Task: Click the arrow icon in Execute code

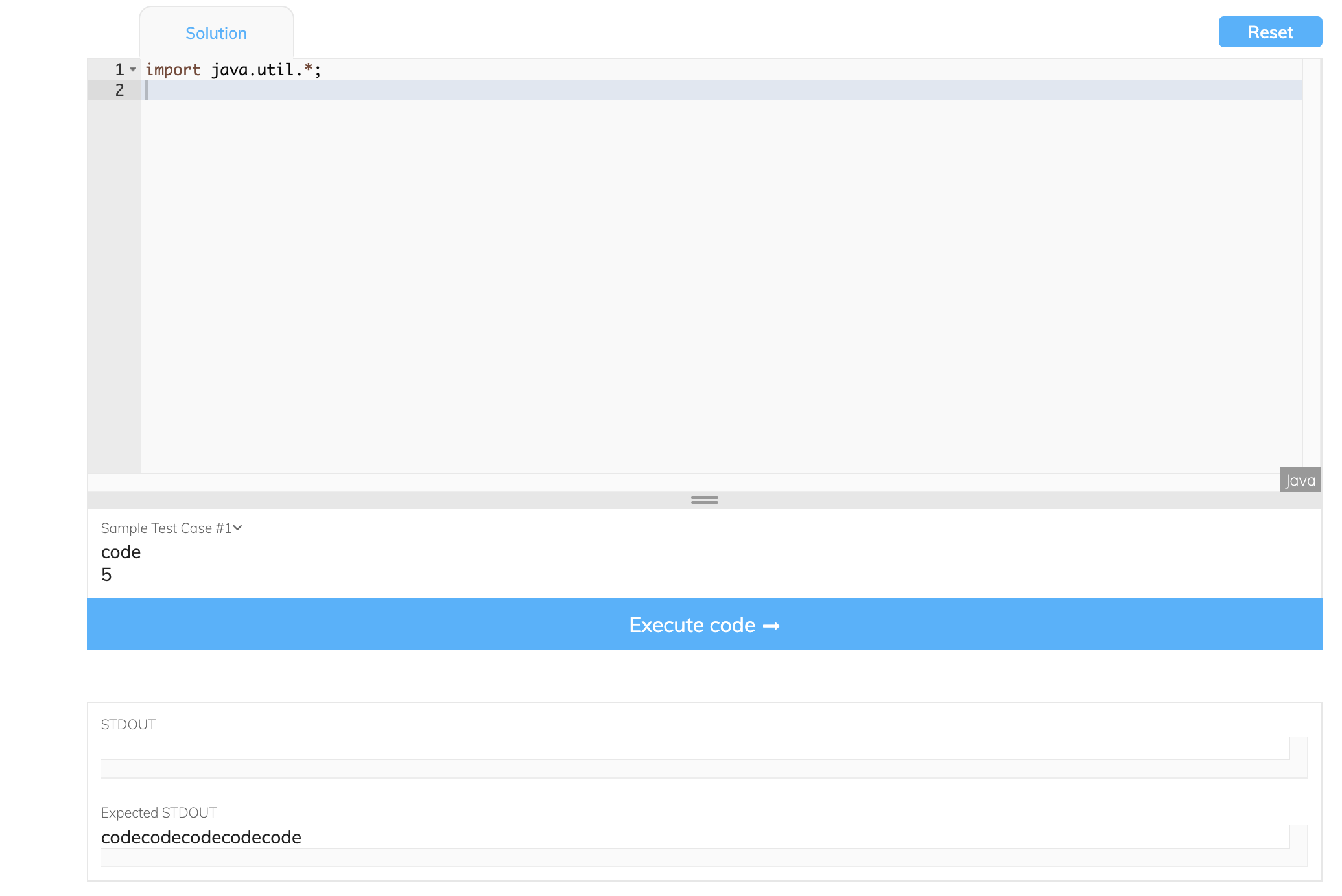Action: click(771, 626)
